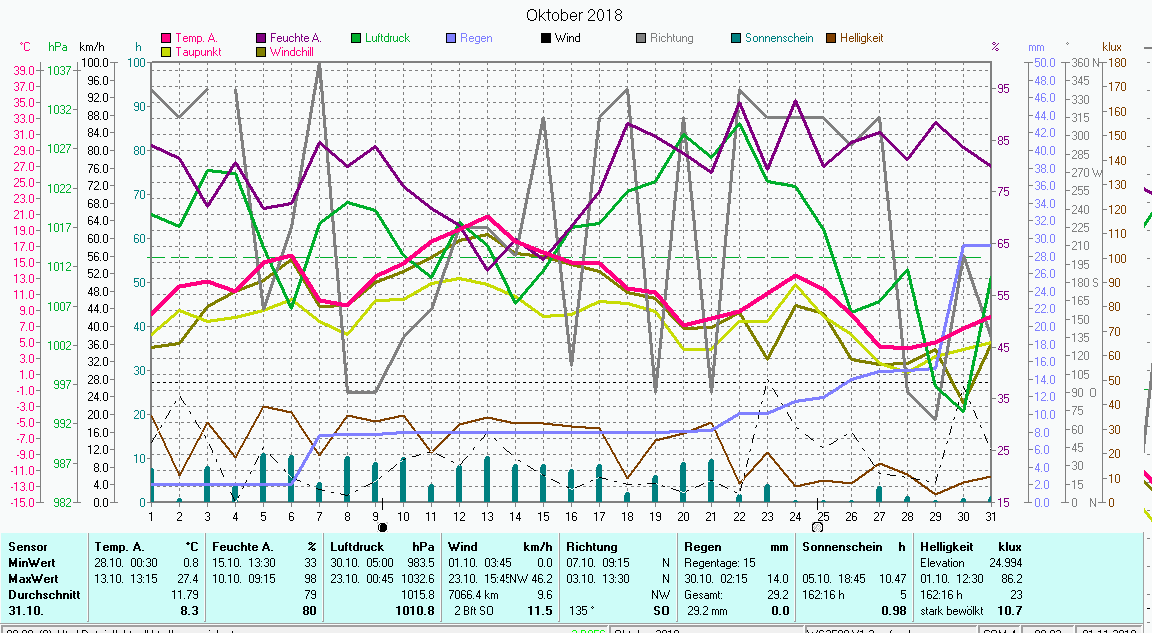Click the Oktober 2018 chart title

[574, 15]
